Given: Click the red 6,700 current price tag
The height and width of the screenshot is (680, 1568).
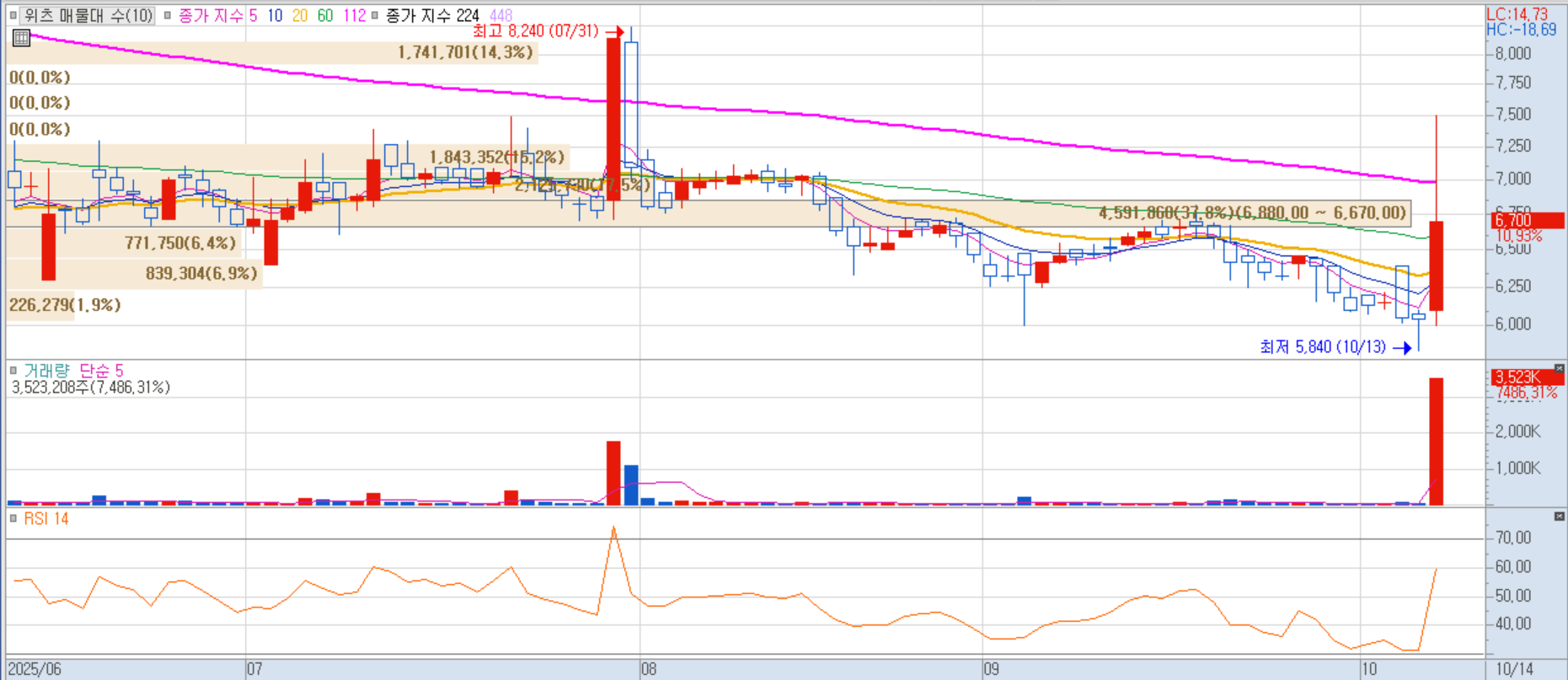Looking at the screenshot, I should click(1527, 221).
